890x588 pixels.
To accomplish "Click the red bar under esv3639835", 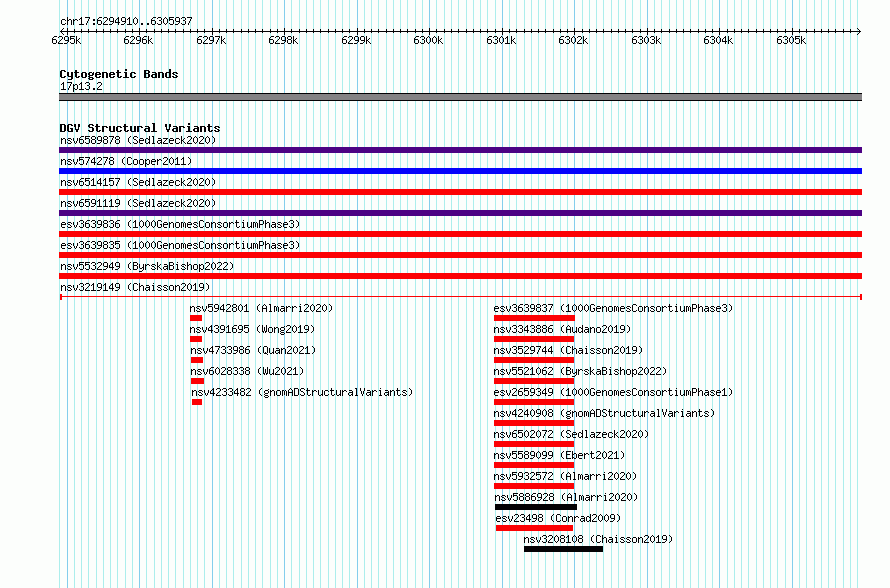I will point(460,255).
